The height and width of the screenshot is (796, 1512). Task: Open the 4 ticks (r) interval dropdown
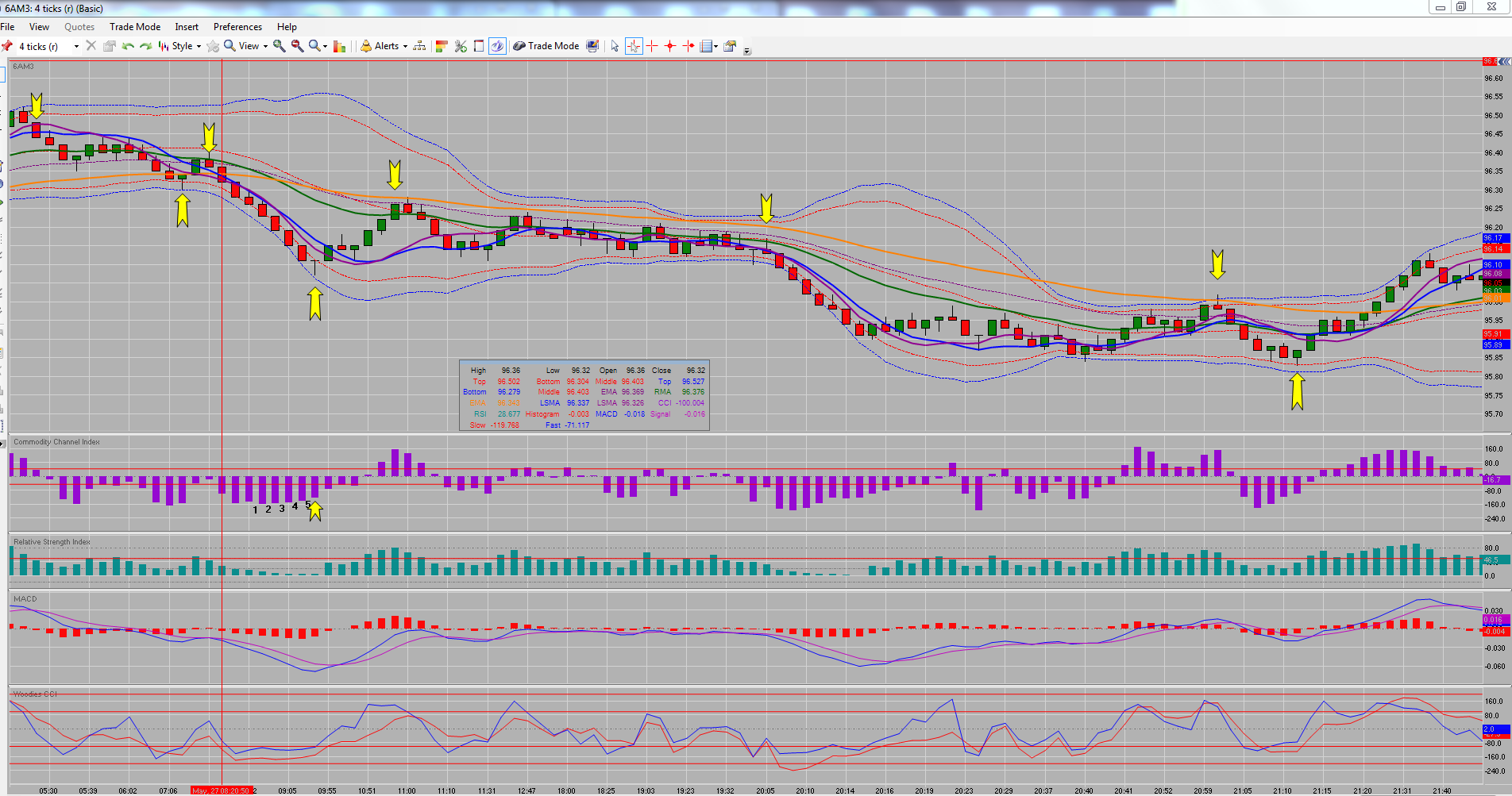[x=76, y=46]
